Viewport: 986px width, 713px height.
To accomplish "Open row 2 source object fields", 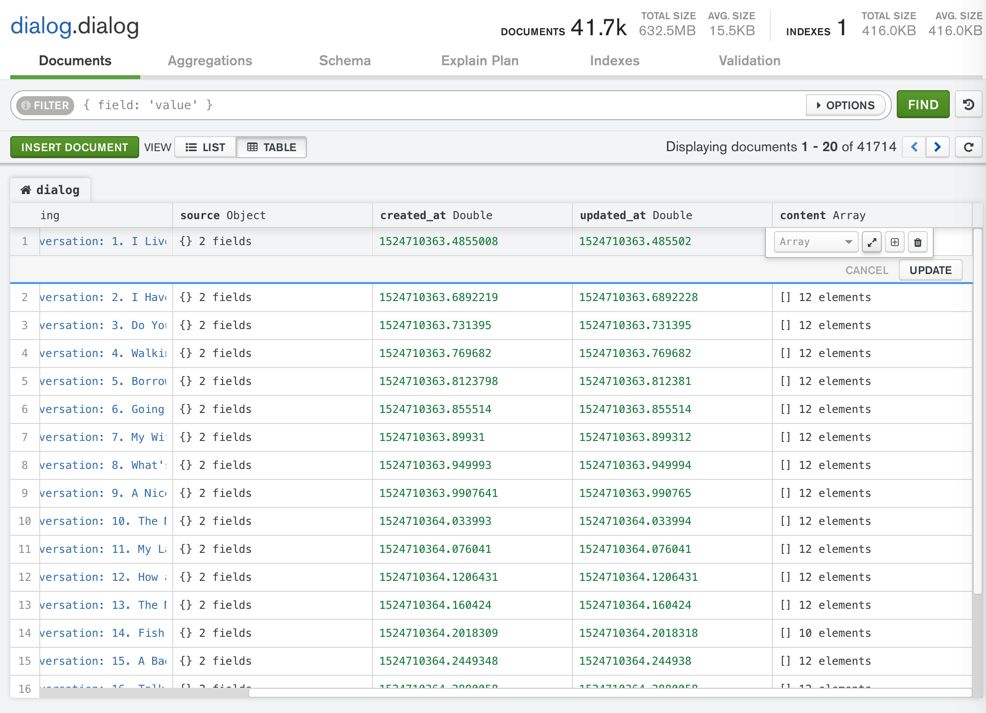I will [x=216, y=297].
